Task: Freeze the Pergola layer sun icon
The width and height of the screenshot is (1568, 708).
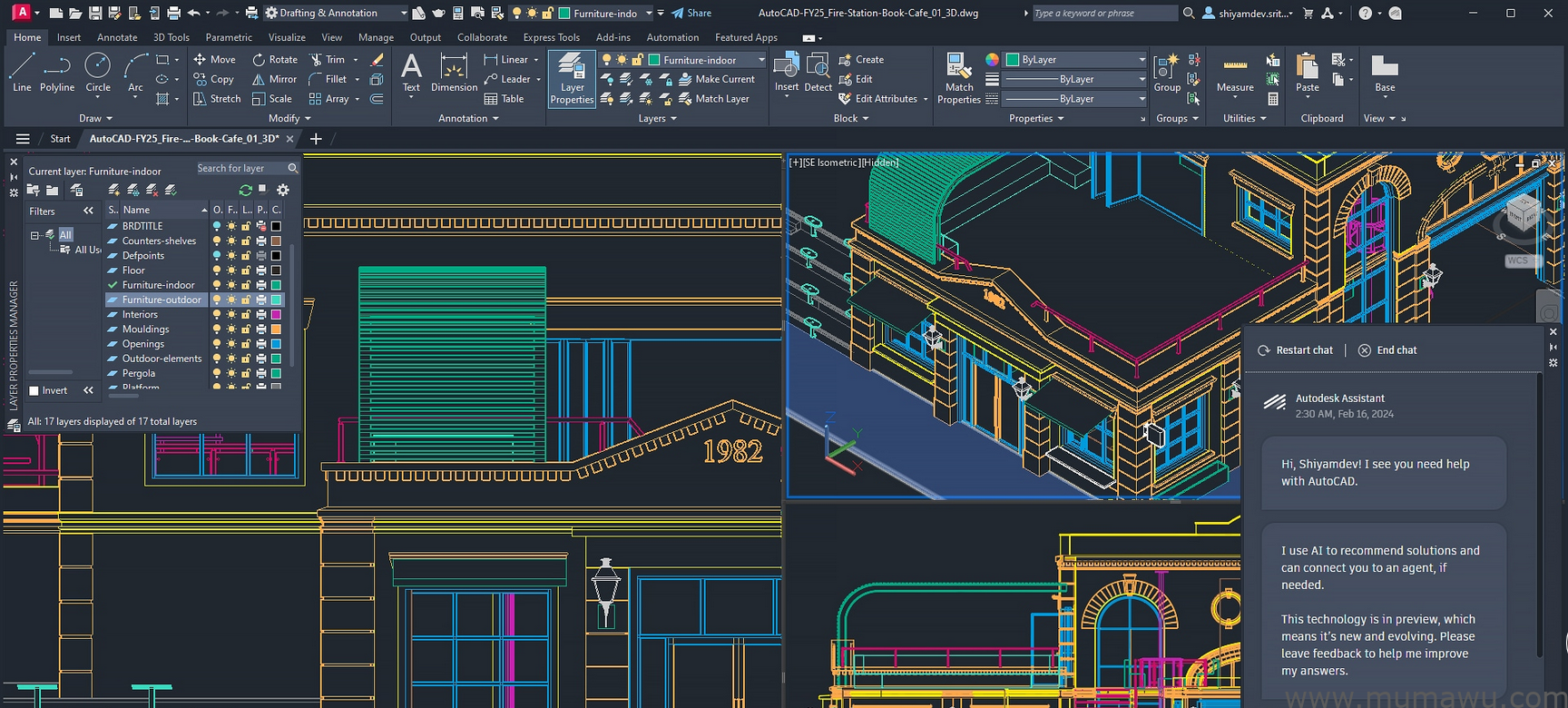Action: coord(231,373)
